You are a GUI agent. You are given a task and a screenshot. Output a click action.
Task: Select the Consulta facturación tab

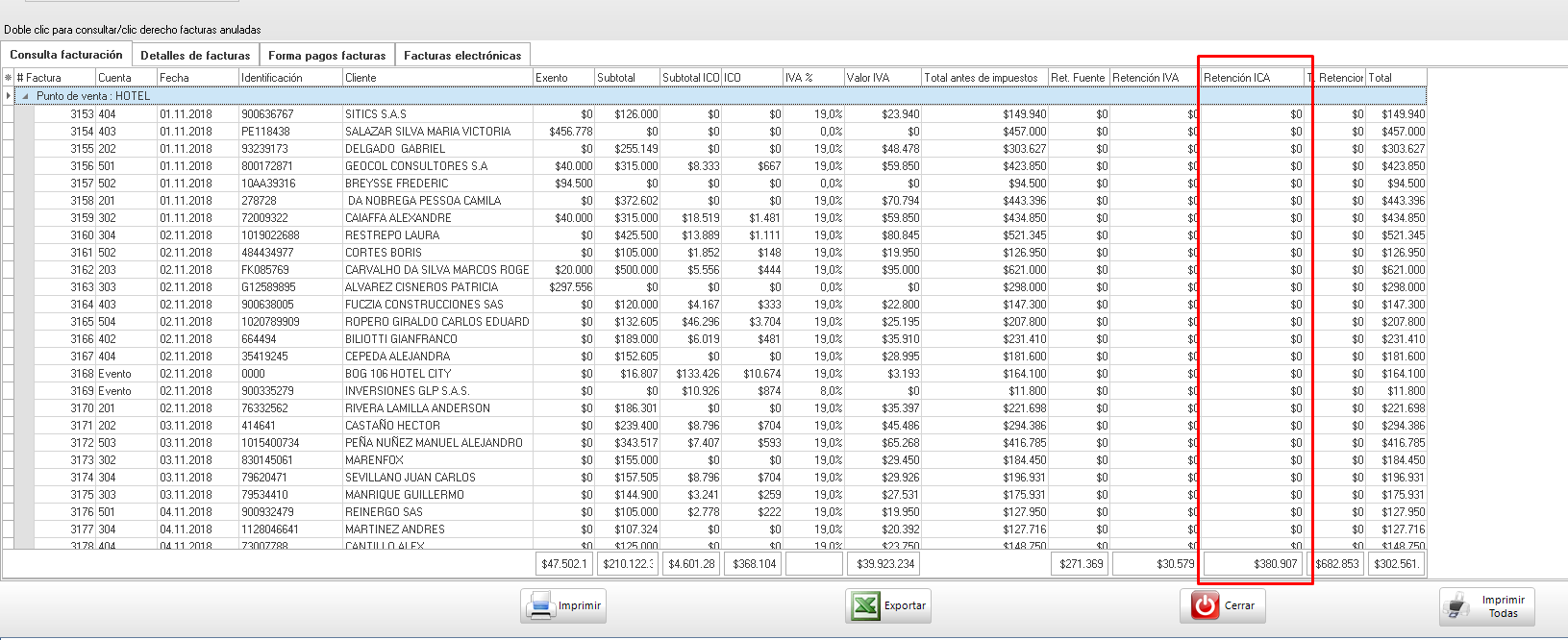[66, 55]
